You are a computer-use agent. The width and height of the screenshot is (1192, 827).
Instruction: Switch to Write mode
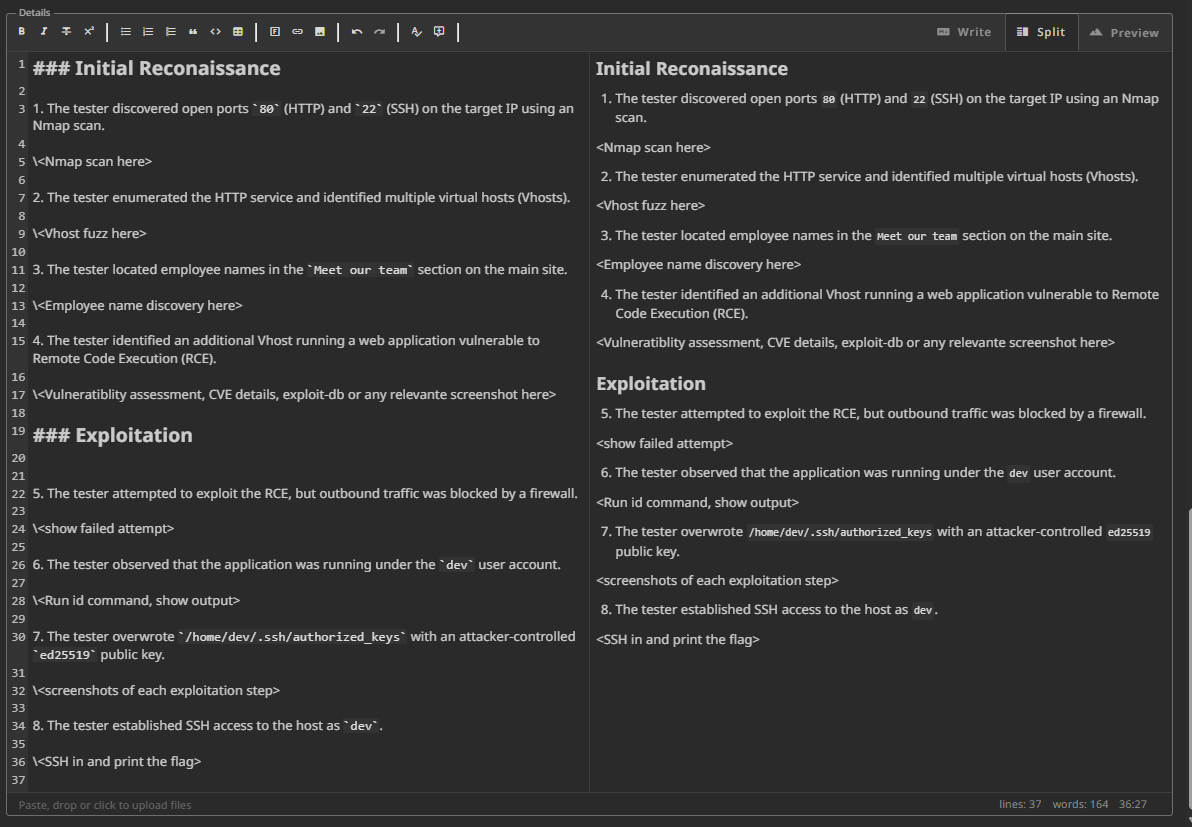964,32
